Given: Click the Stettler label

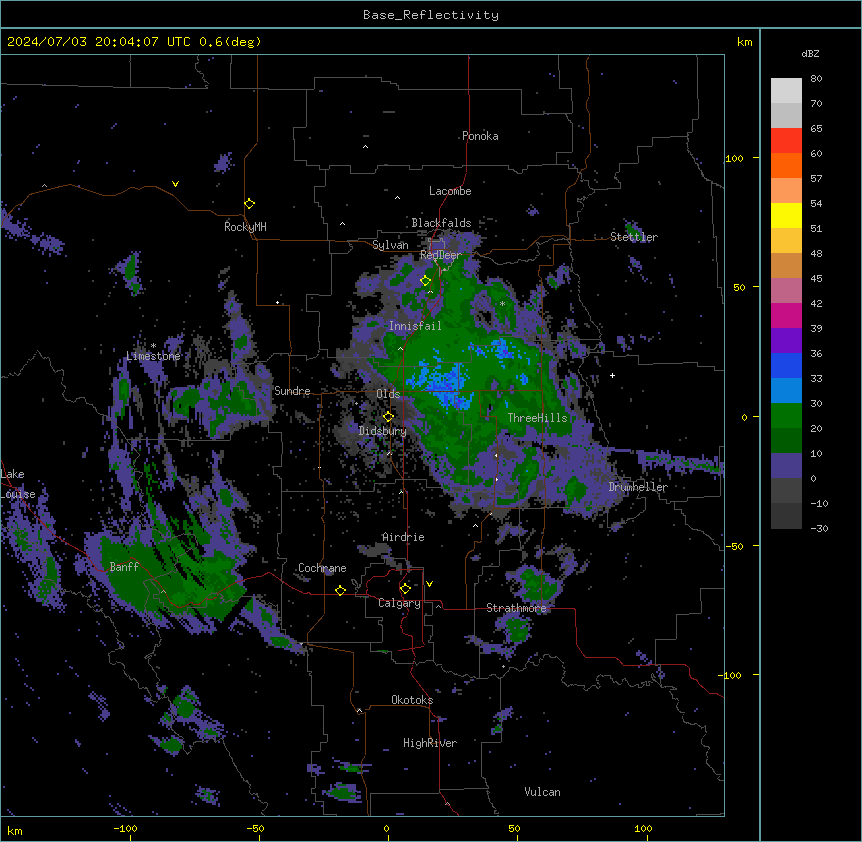Looking at the screenshot, I should [634, 237].
